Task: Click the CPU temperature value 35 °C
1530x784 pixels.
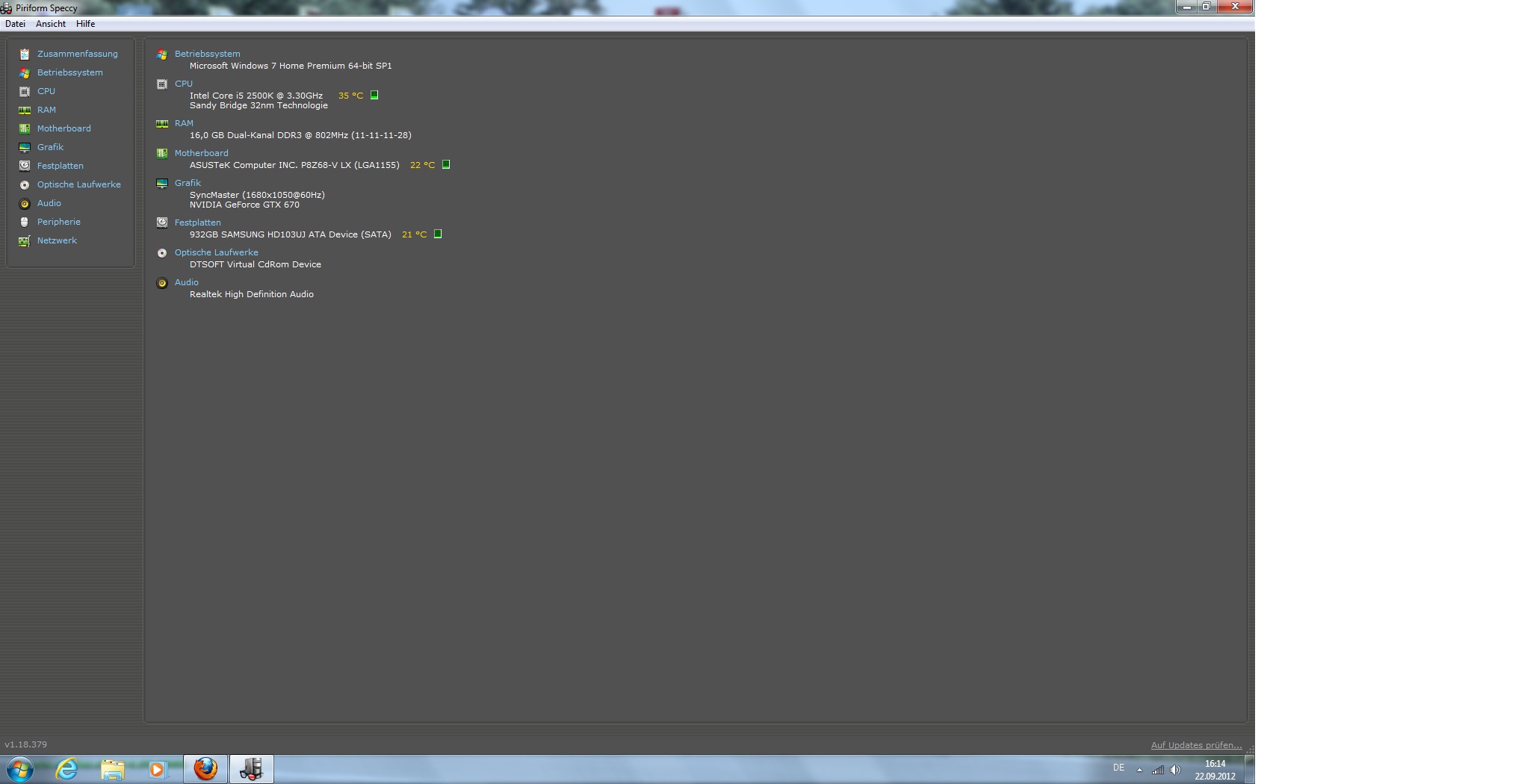Action: (x=350, y=96)
